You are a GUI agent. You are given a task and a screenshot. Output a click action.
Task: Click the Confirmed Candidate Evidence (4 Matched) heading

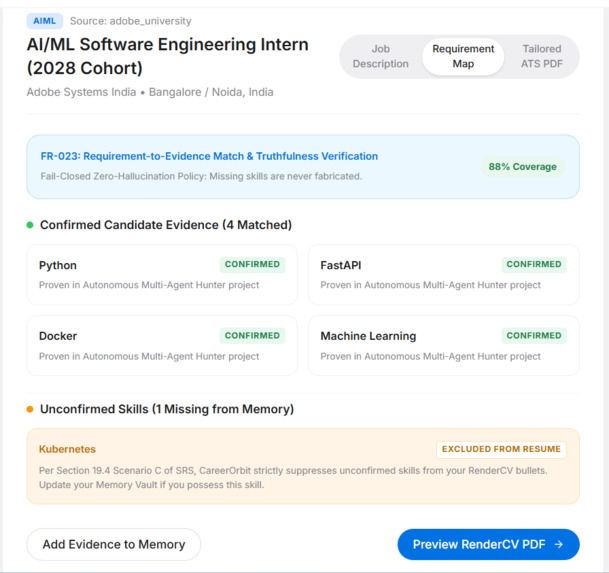pyautogui.click(x=166, y=225)
